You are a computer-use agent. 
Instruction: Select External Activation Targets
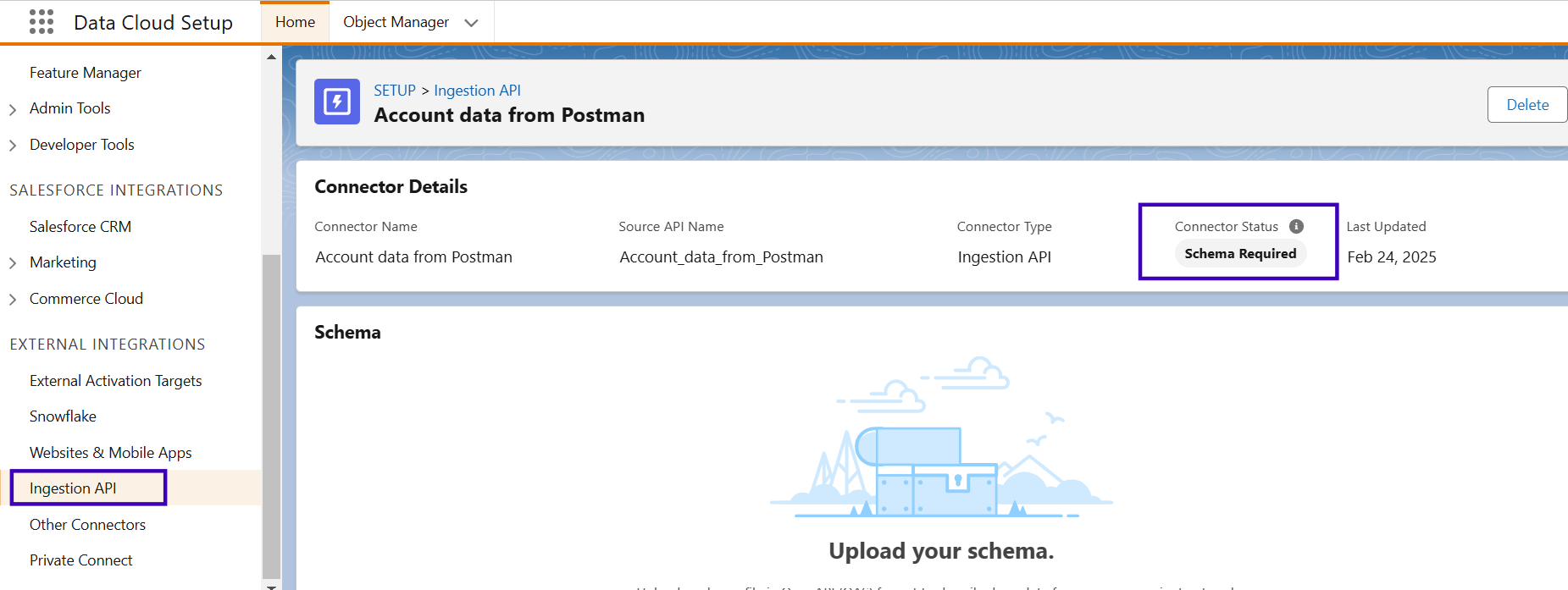click(x=115, y=380)
